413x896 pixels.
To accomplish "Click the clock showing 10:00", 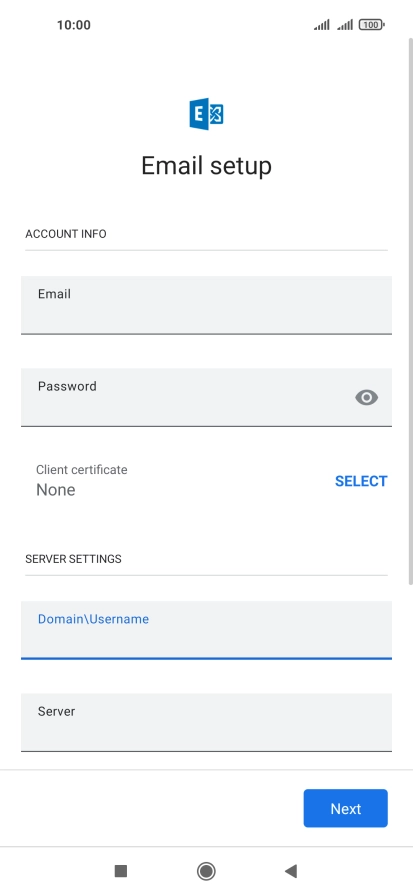I will coord(74,25).
